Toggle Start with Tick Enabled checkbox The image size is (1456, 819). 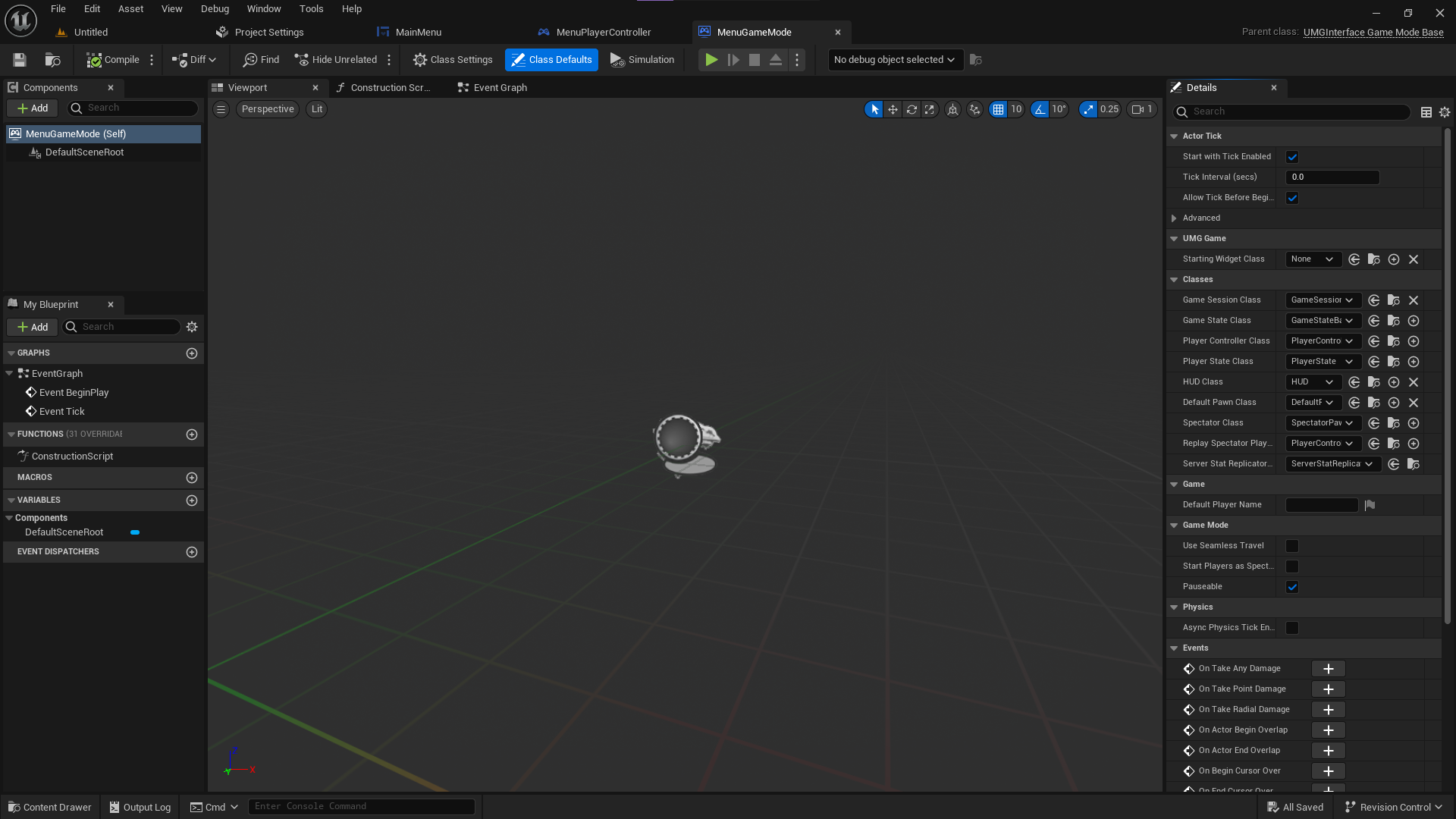[1292, 157]
